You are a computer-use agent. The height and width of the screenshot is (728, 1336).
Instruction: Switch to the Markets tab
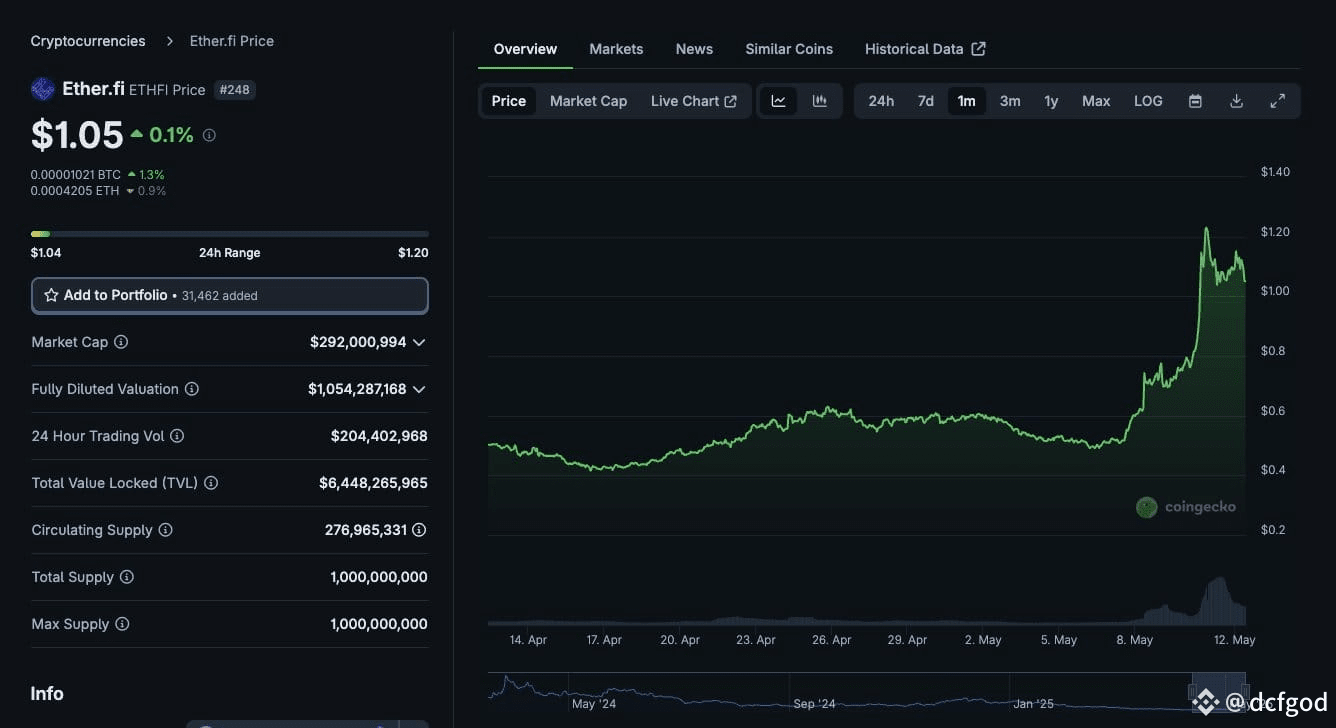click(x=616, y=49)
